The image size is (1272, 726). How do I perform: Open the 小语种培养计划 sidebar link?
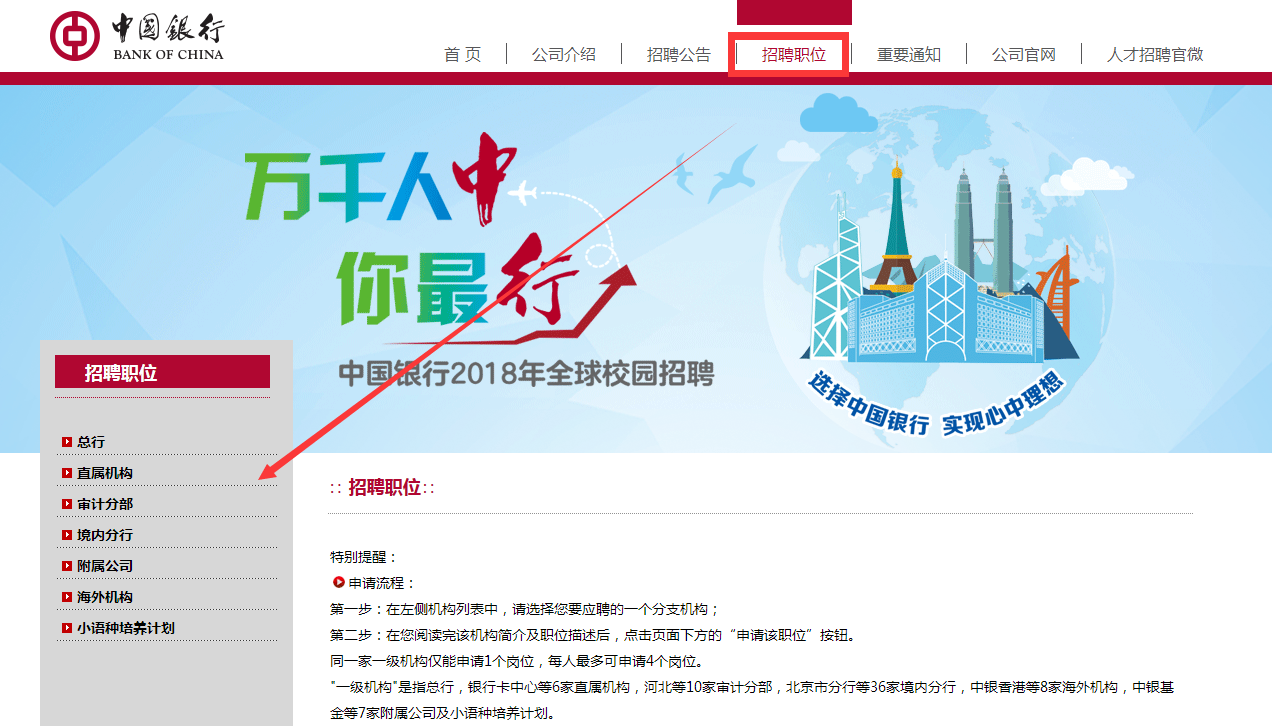[126, 628]
